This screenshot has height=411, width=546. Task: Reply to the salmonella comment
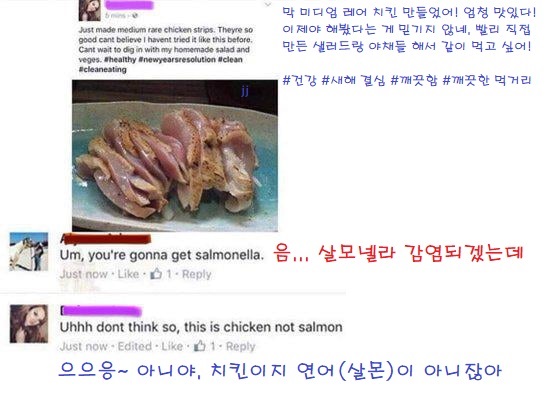coord(196,274)
